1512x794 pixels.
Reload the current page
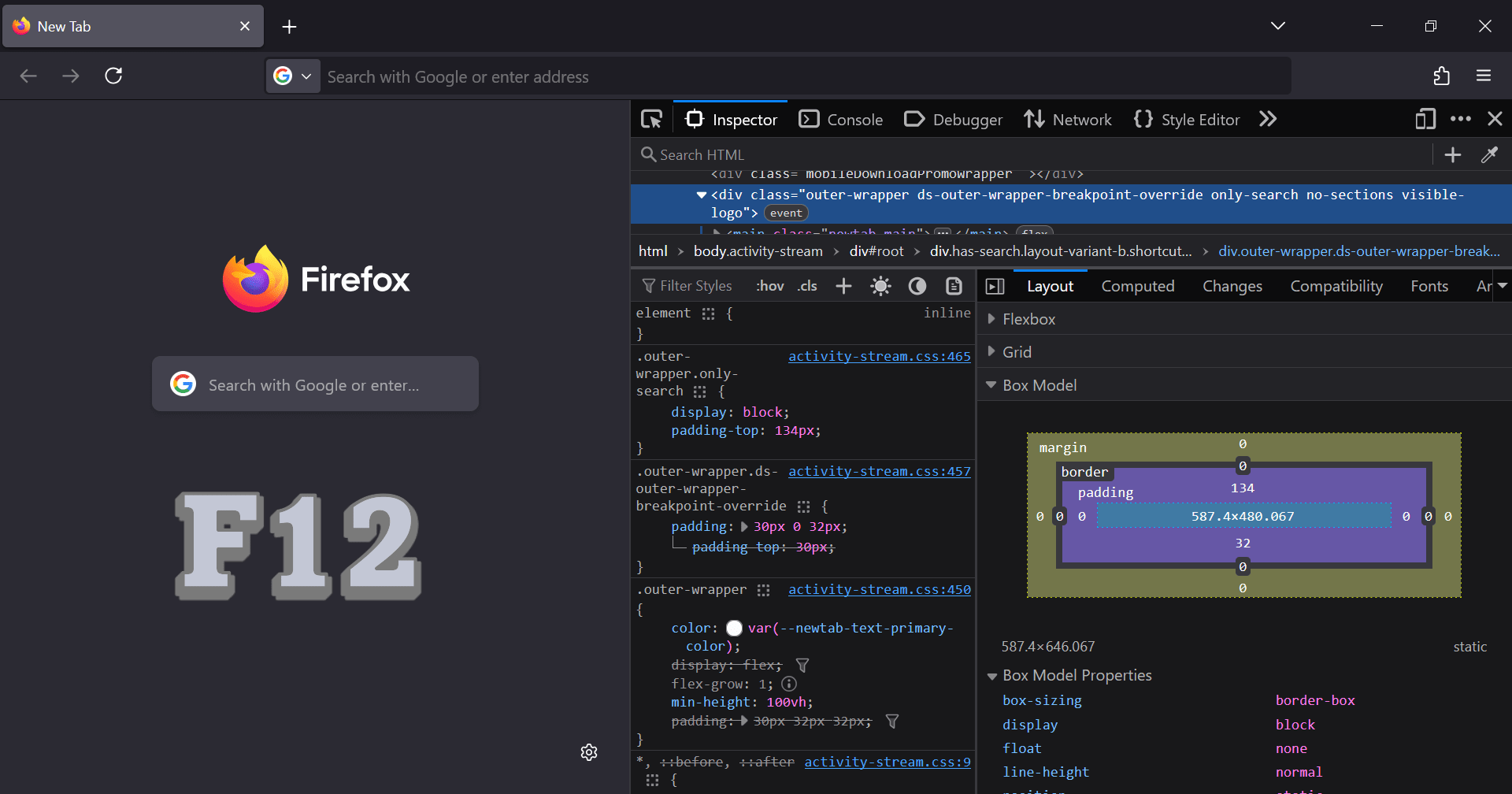pos(113,76)
